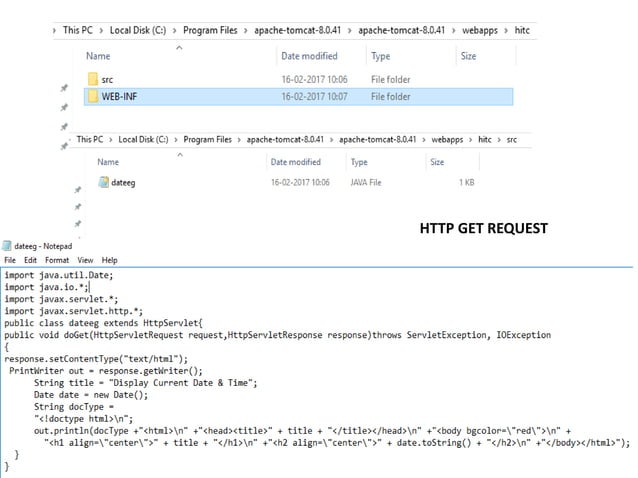Place cursor on import javax.servlet.http line
The width and height of the screenshot is (638, 478).
(x=74, y=311)
